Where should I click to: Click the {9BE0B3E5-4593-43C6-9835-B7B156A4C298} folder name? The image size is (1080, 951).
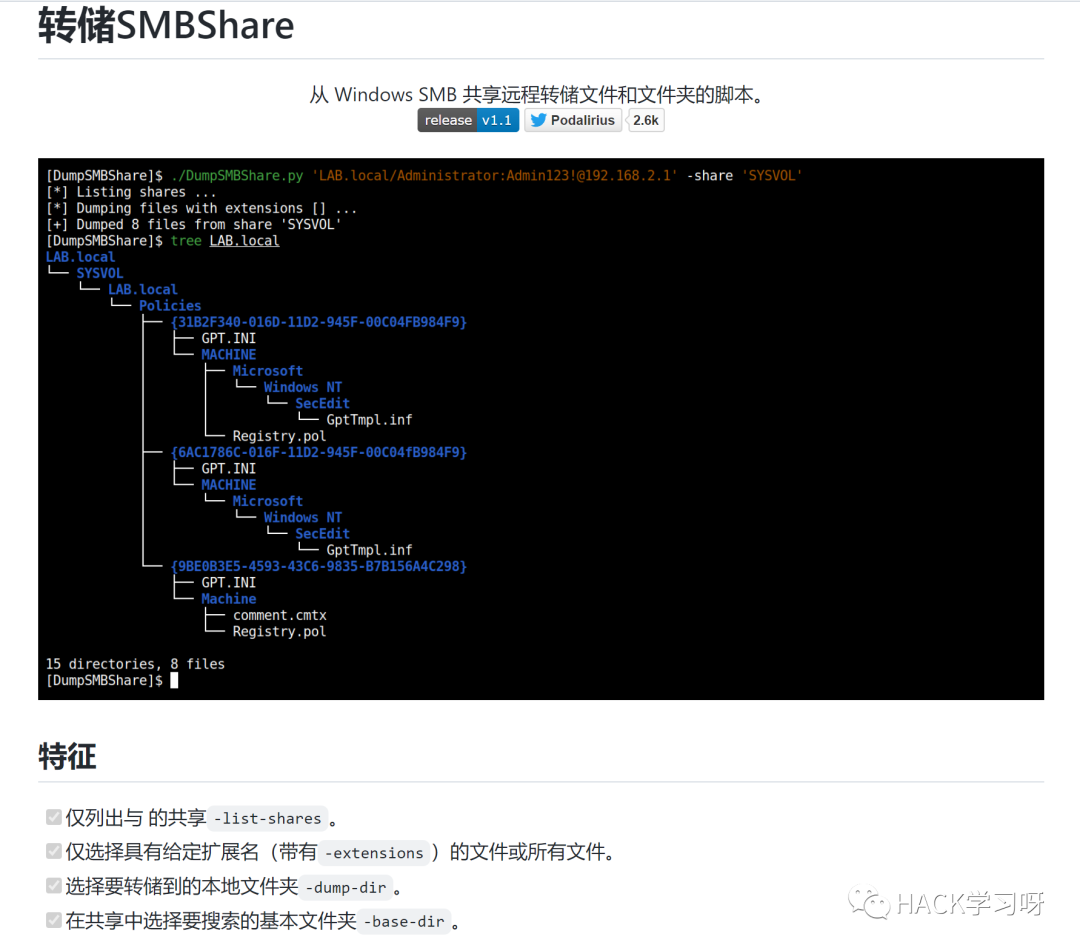[319, 566]
